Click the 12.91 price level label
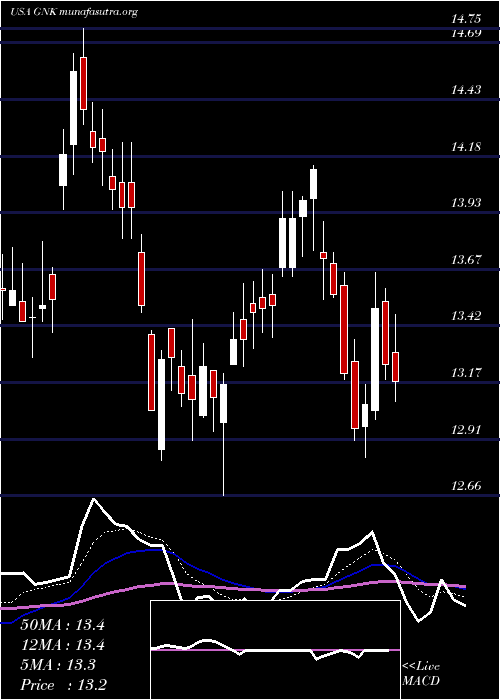 click(466, 430)
